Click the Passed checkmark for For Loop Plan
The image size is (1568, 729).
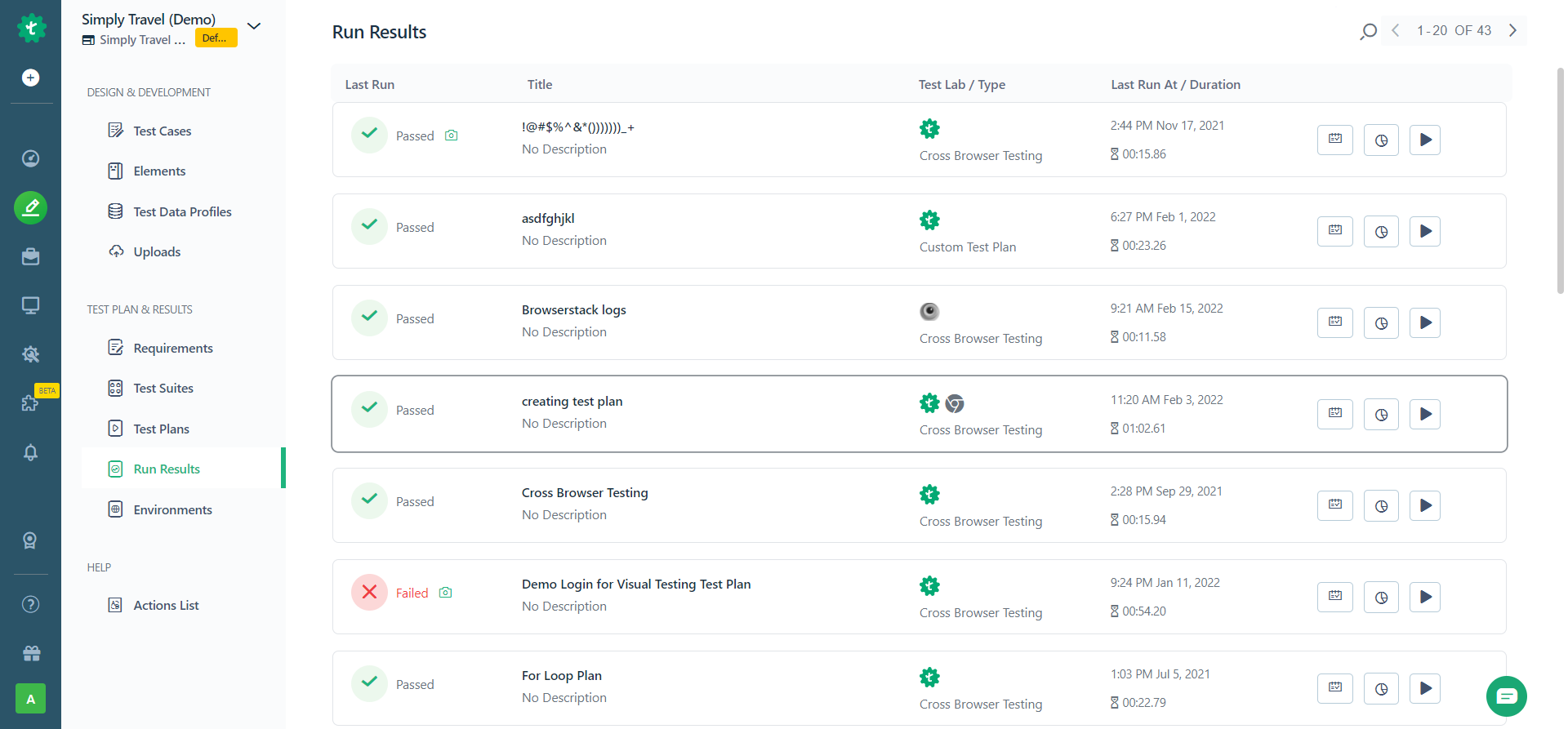(x=369, y=683)
